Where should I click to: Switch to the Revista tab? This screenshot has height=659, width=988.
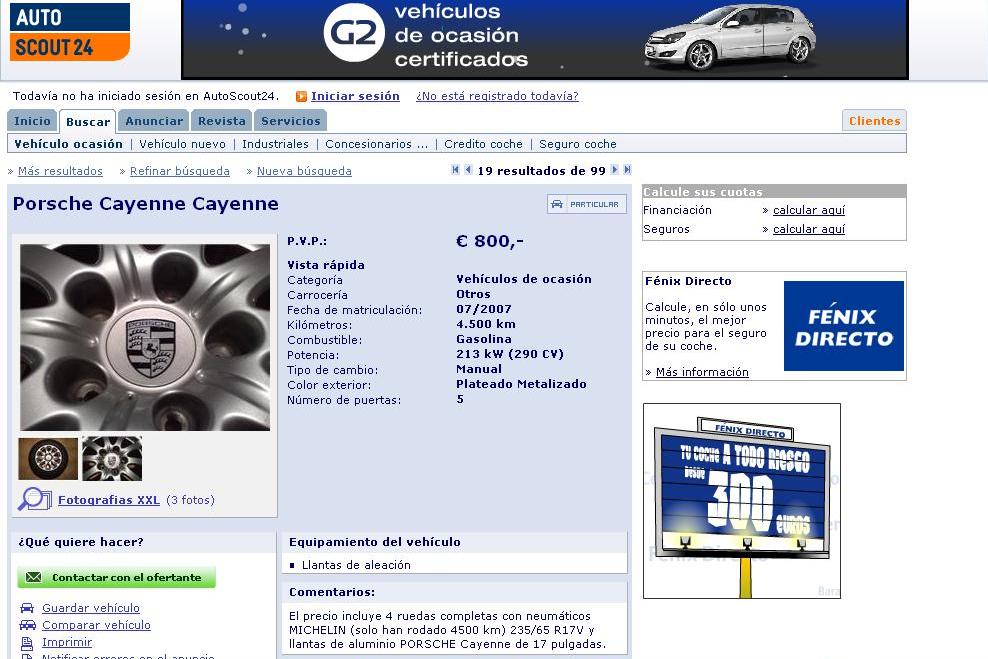coord(222,121)
